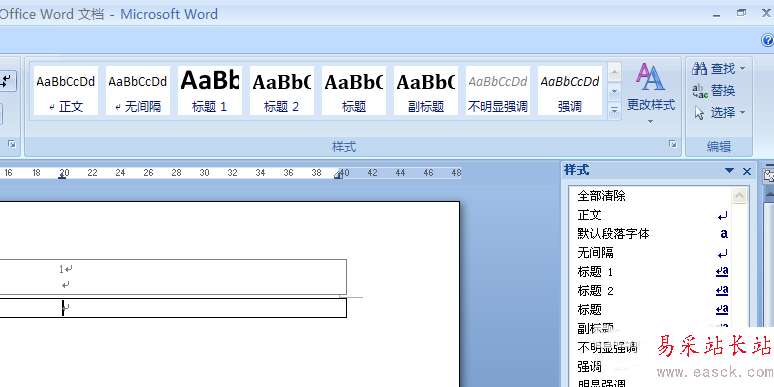Close the 样式 task pane
Screen dimensions: 774x387
coord(747,171)
